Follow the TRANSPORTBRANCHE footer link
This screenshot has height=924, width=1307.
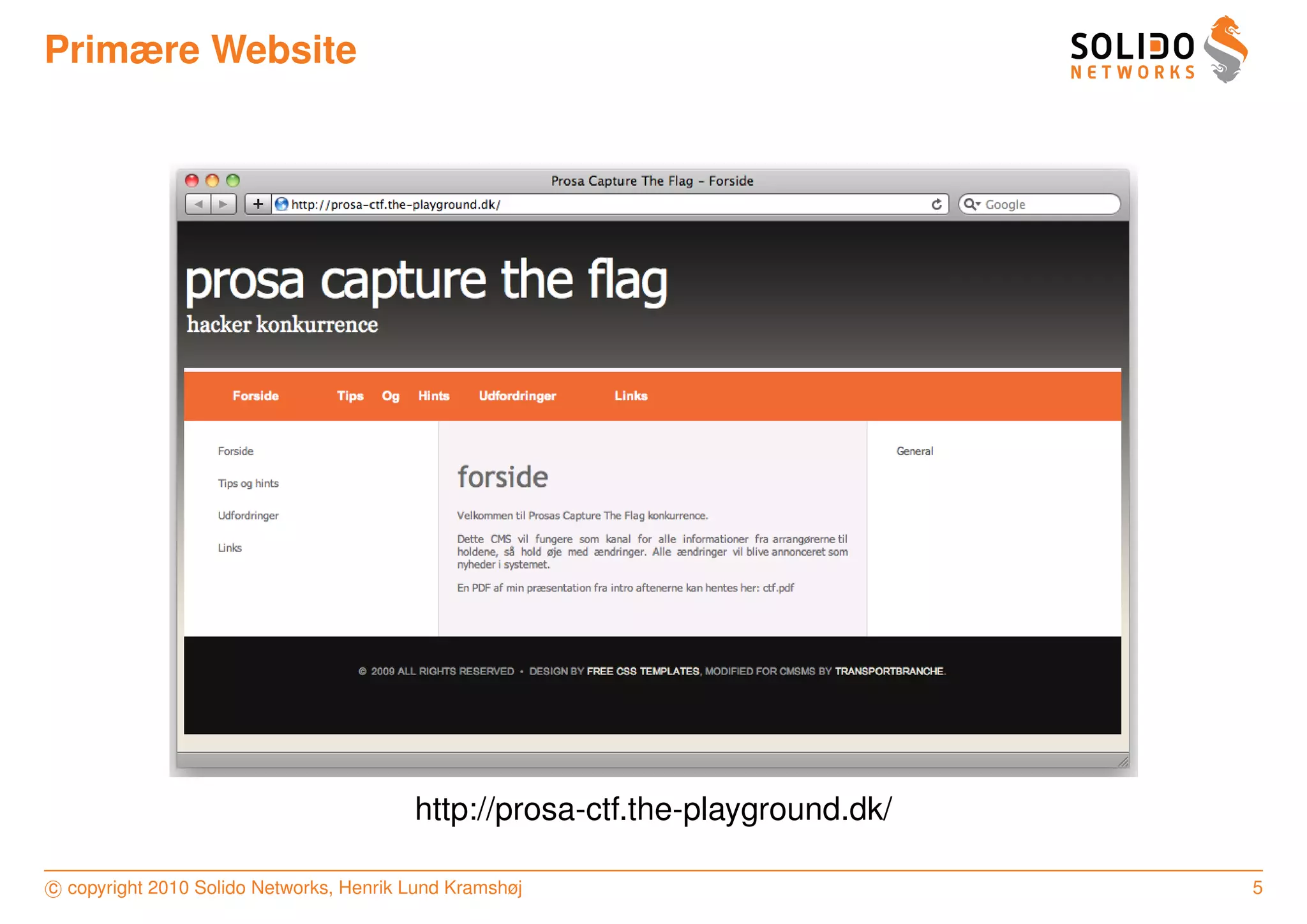[889, 671]
